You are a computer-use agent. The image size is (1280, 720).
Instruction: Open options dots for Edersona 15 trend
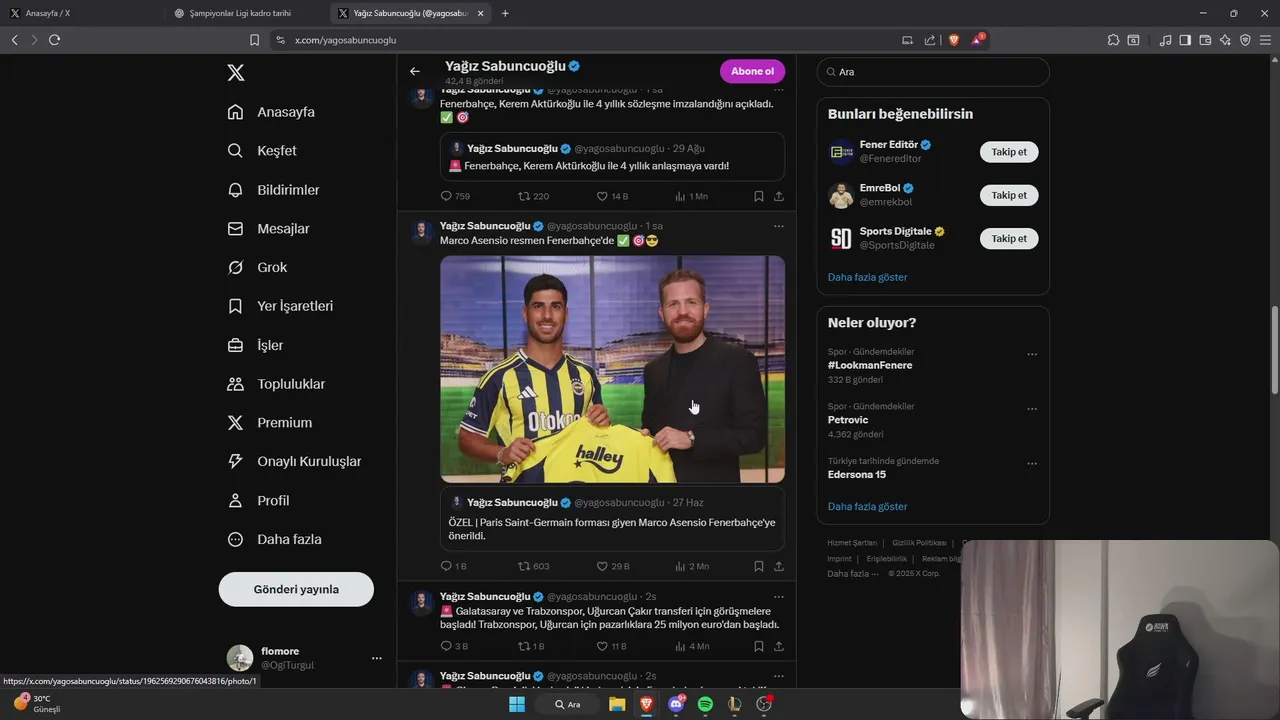tap(1032, 464)
